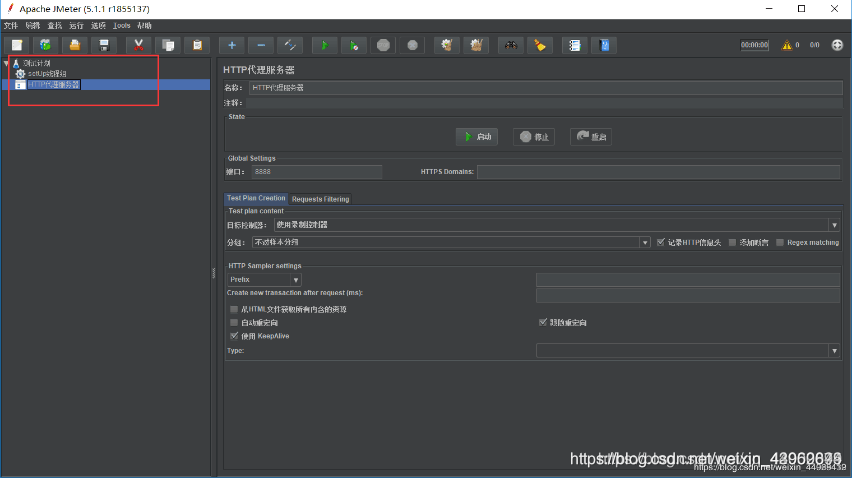Click the Toggle enable/disable toolbar icon
This screenshot has height=478, width=852.
coord(290,45)
